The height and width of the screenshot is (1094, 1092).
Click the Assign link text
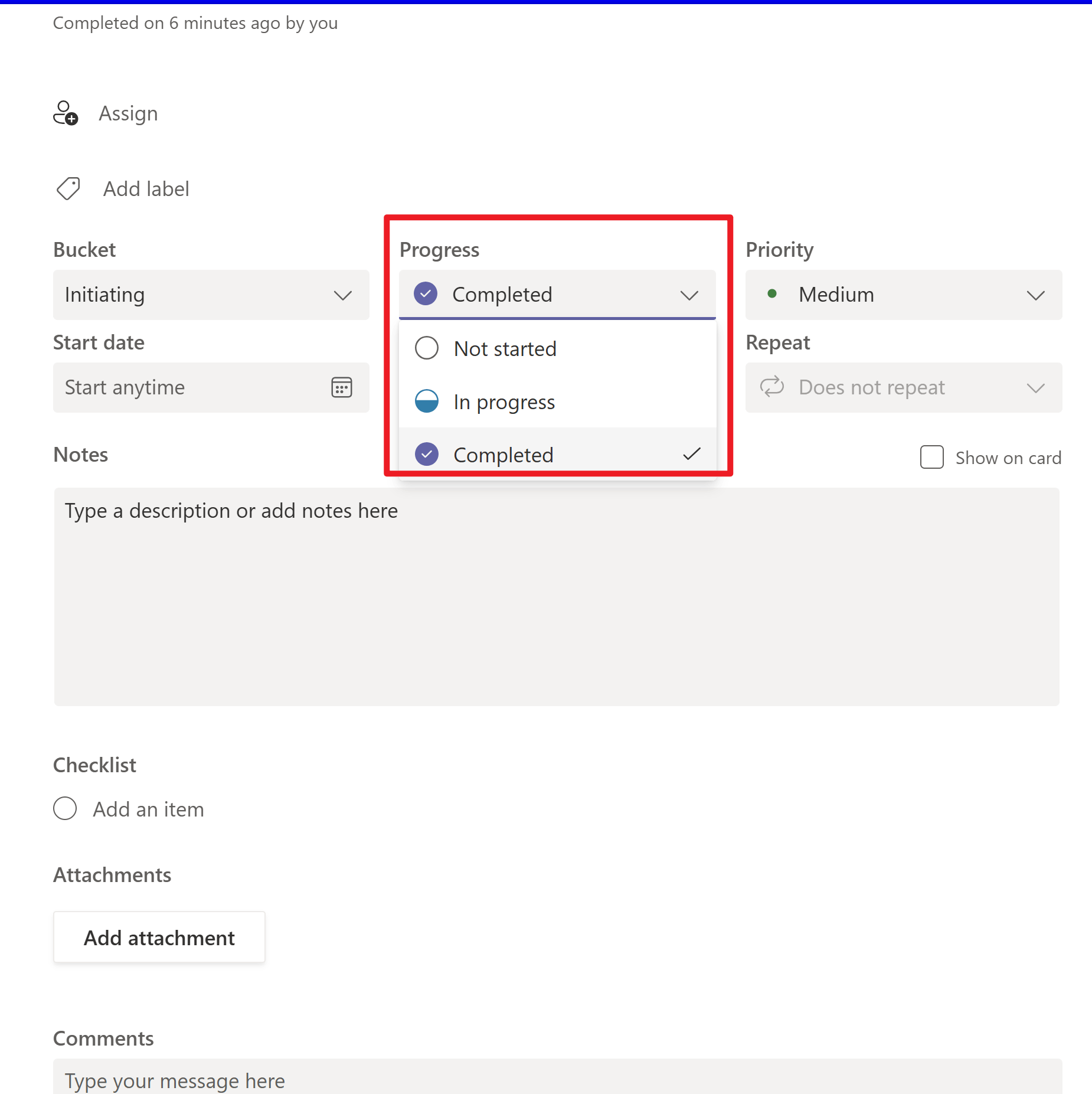point(128,113)
